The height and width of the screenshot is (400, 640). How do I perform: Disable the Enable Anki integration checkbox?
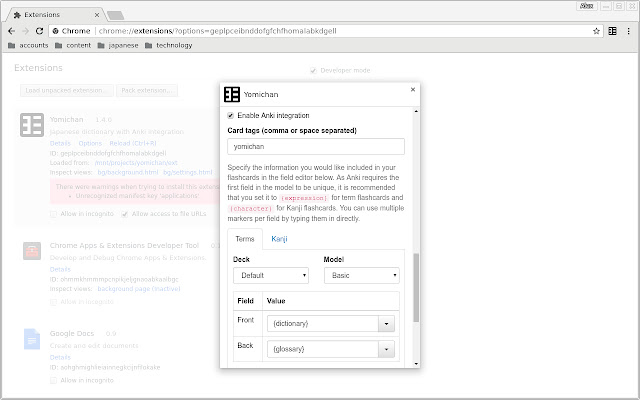232,116
